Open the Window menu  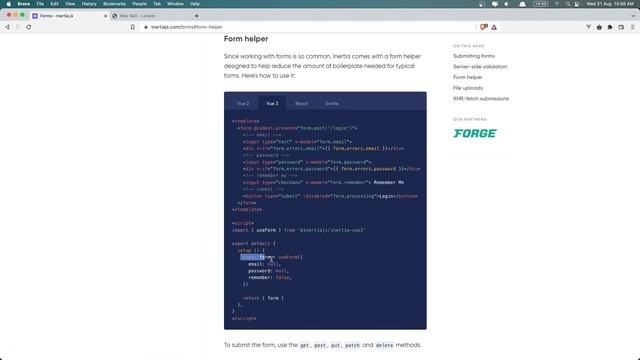(x=175, y=4)
